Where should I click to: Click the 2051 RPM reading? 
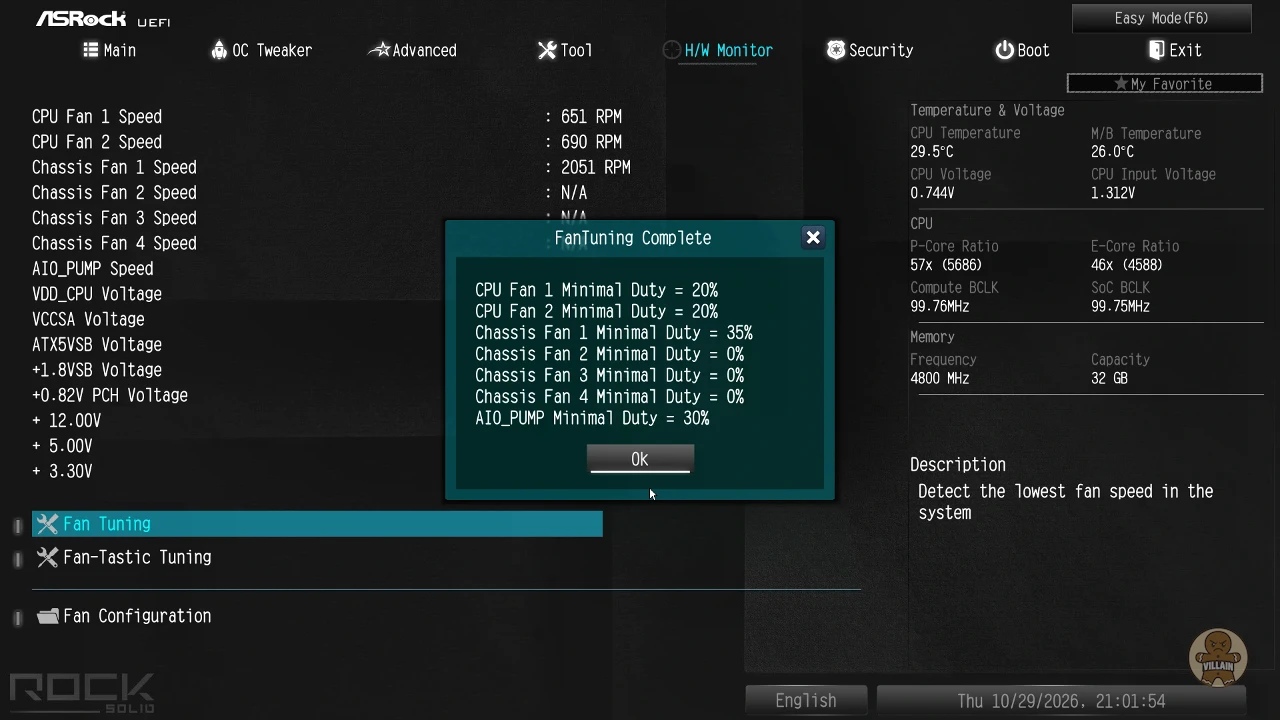click(595, 167)
